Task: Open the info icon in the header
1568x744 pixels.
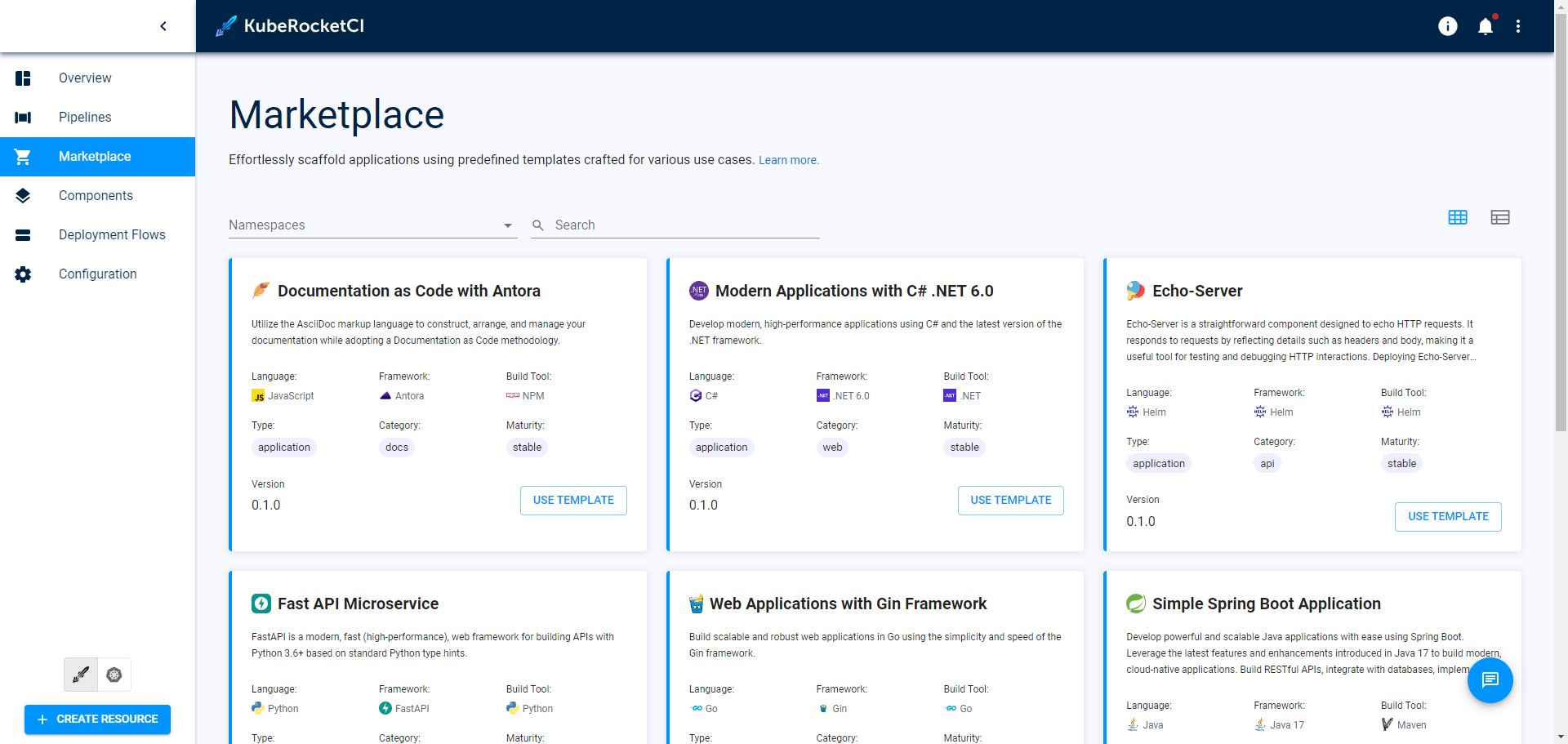Action: [x=1448, y=26]
